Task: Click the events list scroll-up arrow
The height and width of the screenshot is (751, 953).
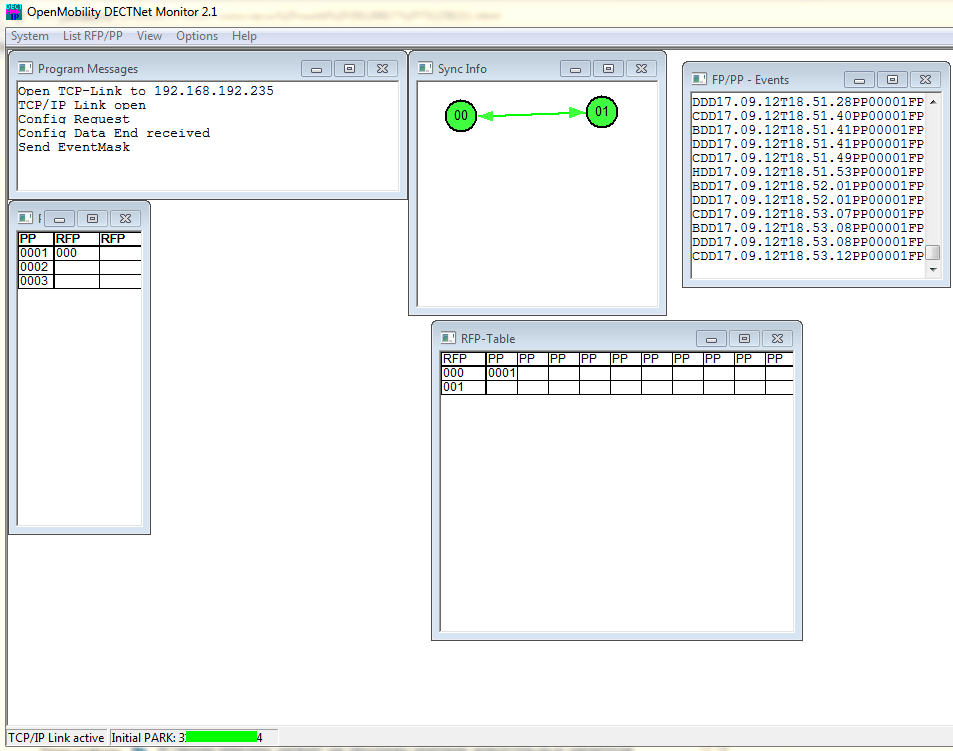Action: pos(933,102)
